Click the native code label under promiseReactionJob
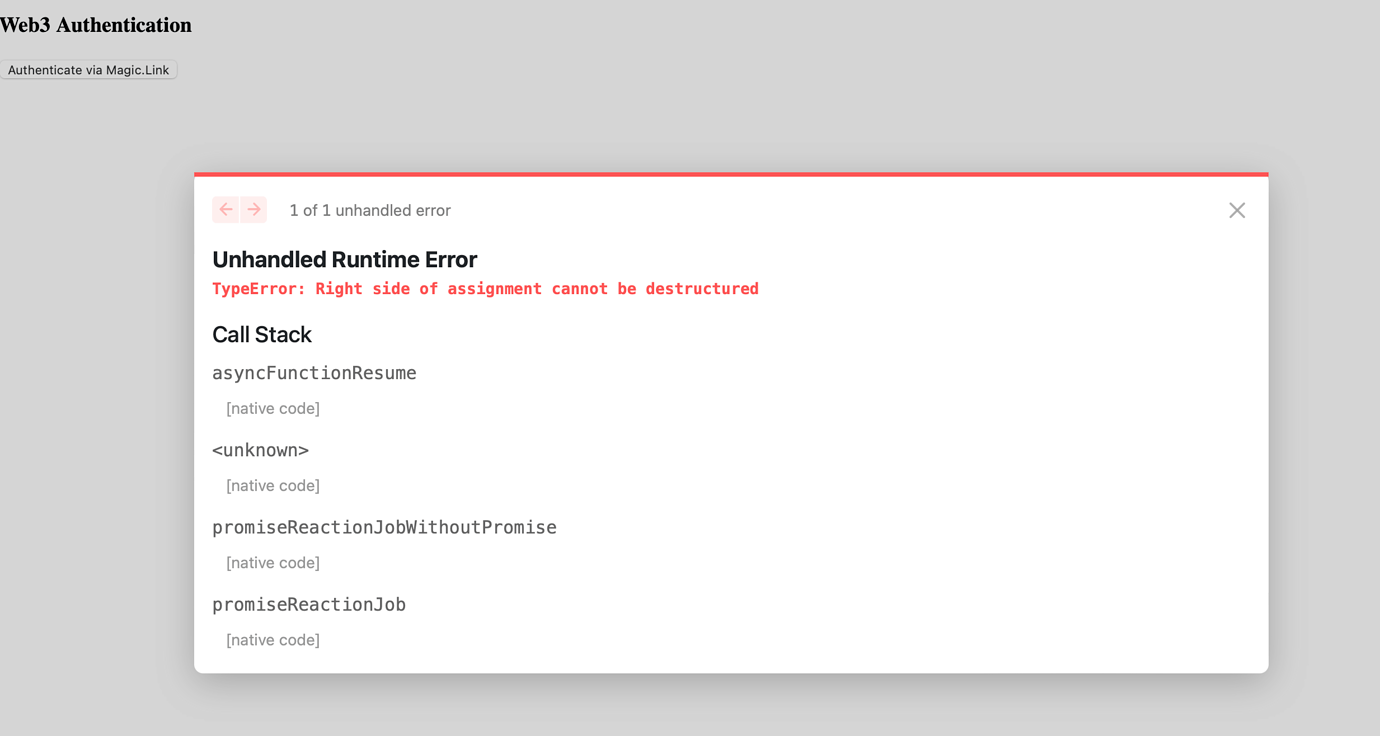This screenshot has width=1380, height=736. (272, 639)
